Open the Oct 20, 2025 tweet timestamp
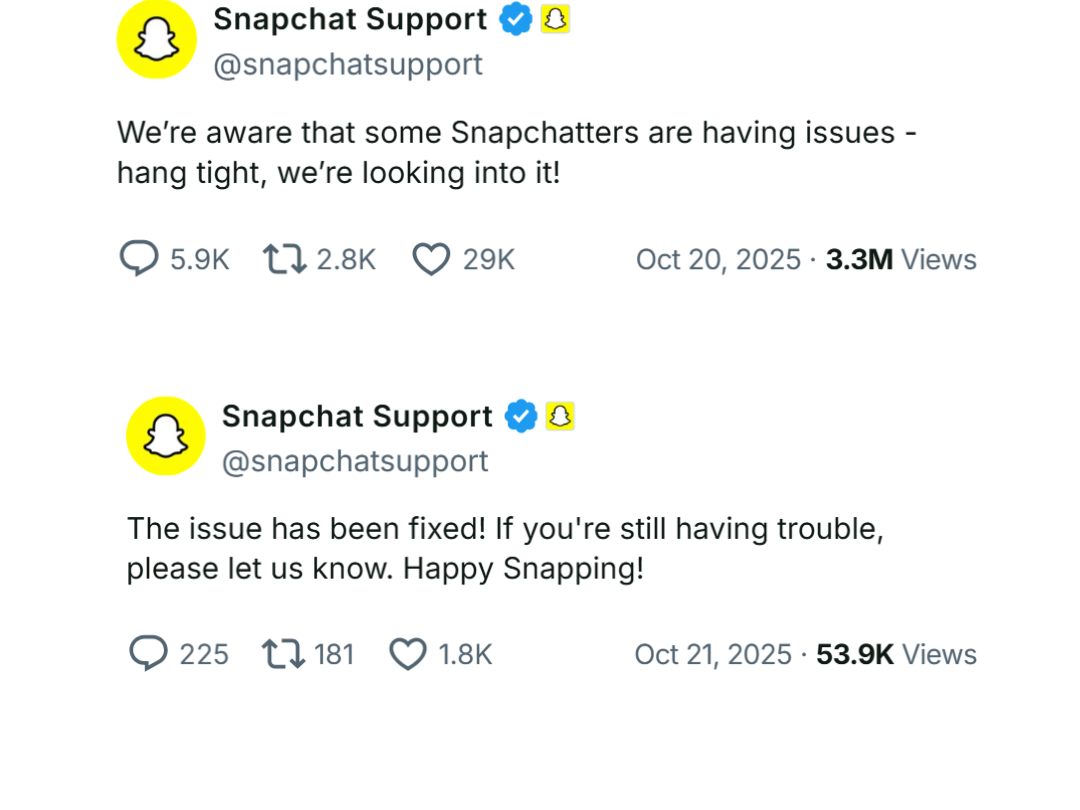 (718, 258)
